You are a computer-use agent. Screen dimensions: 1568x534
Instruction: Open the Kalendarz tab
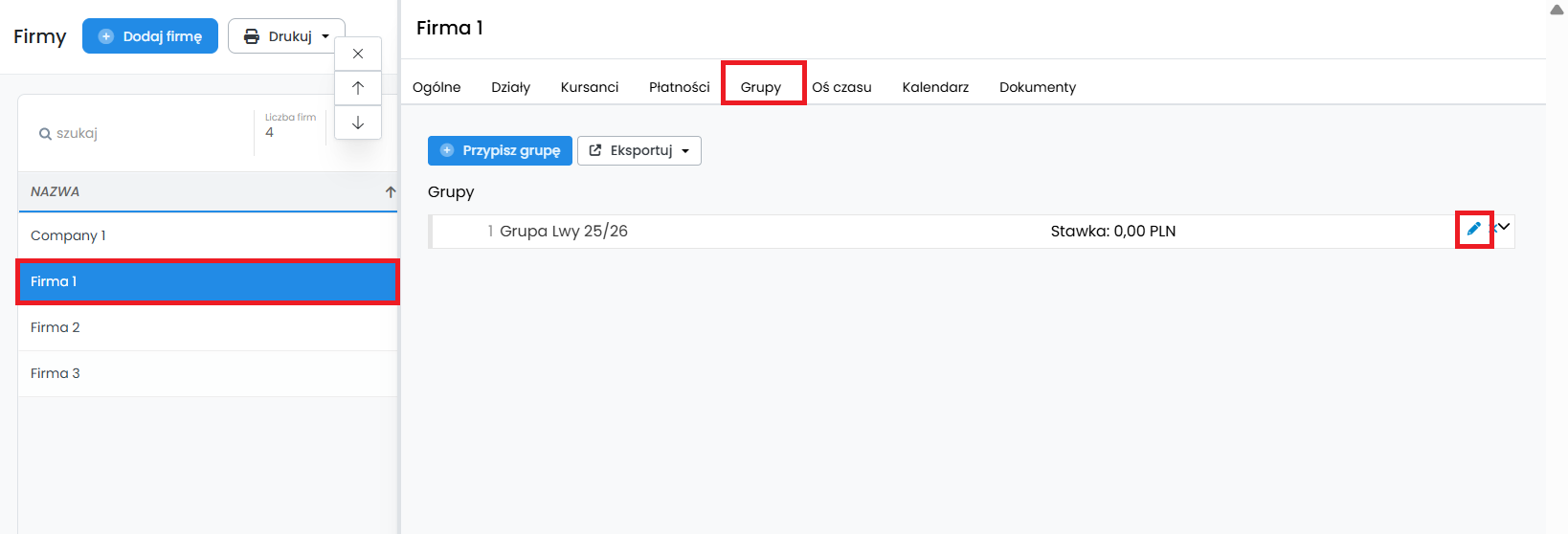tap(935, 87)
